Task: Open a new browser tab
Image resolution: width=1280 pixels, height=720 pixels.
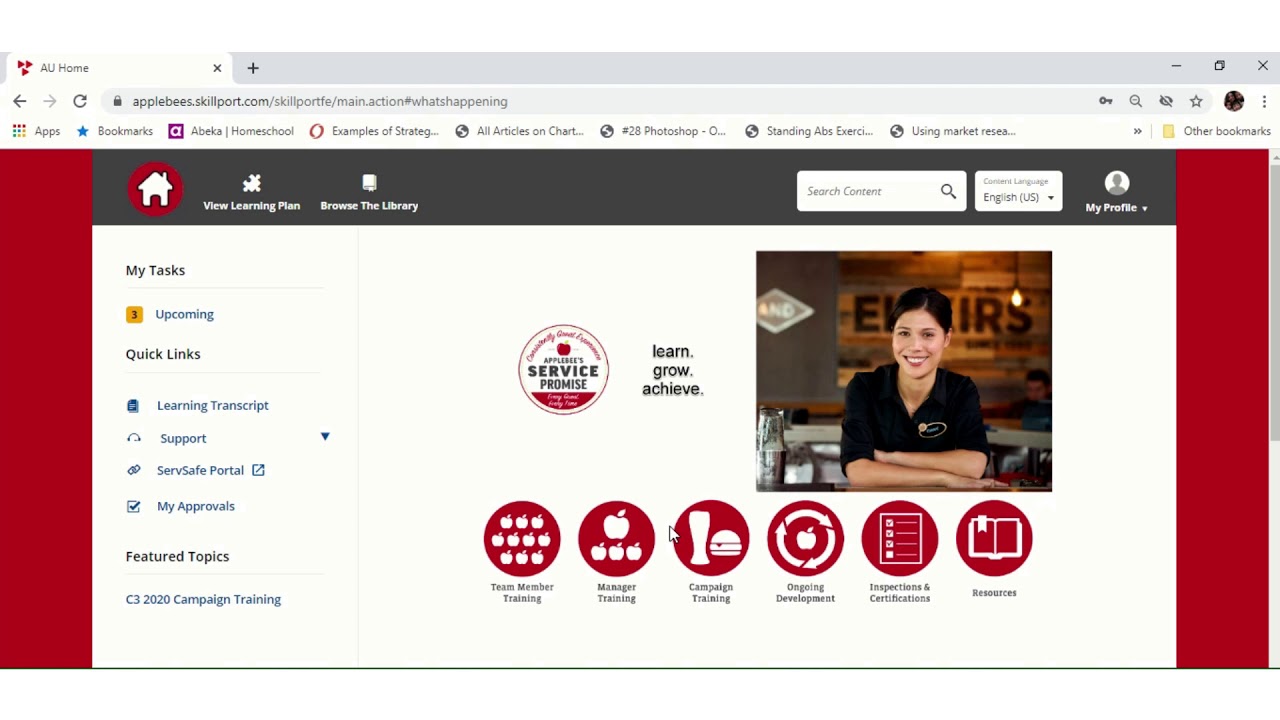Action: tap(253, 68)
